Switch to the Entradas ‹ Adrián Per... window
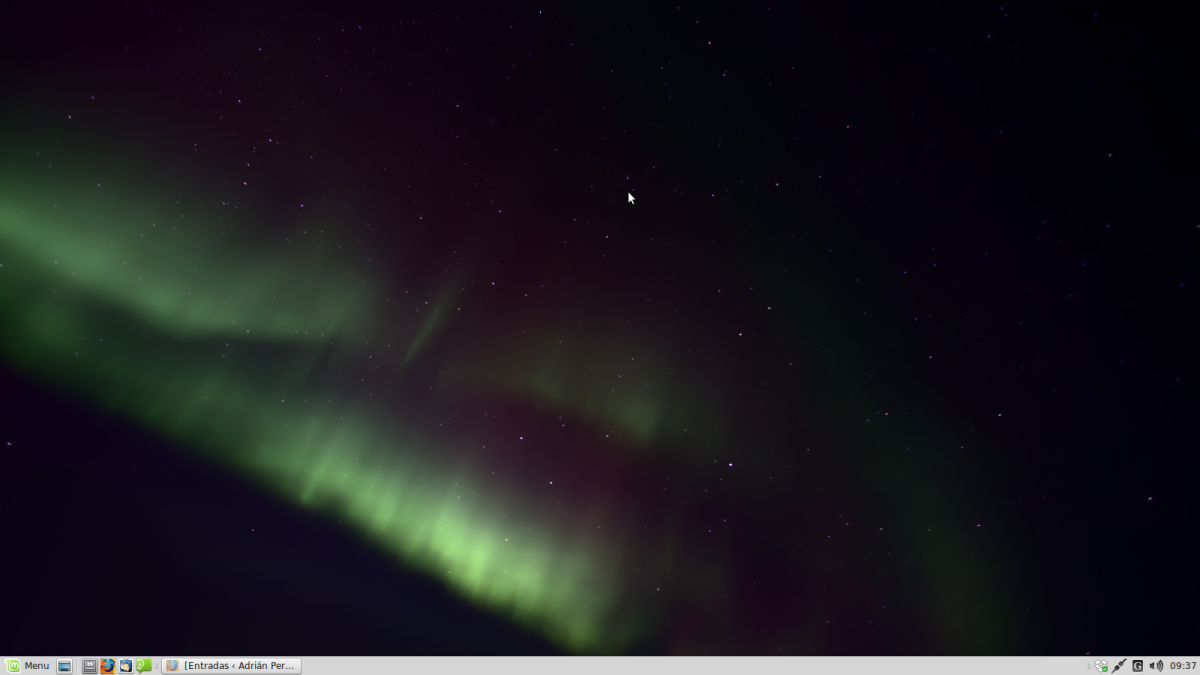The height and width of the screenshot is (675, 1200). (x=231, y=666)
